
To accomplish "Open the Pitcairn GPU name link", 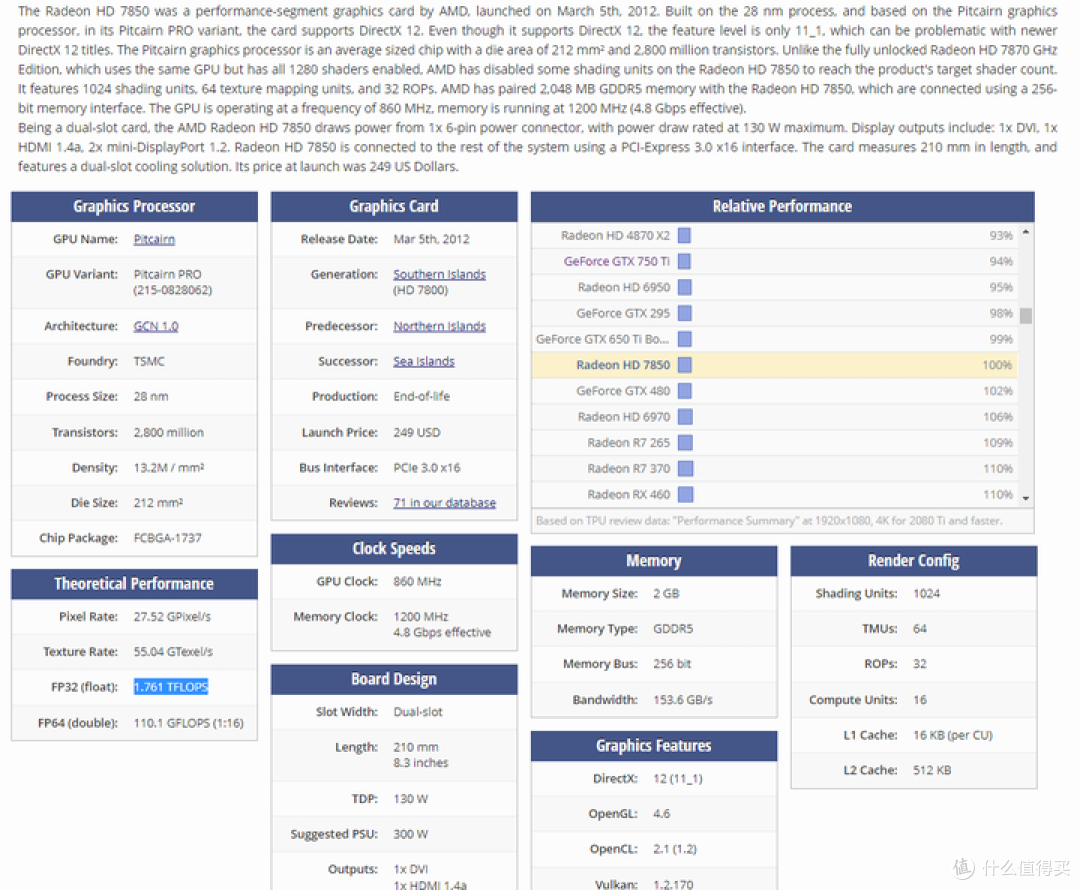I will (x=154, y=239).
